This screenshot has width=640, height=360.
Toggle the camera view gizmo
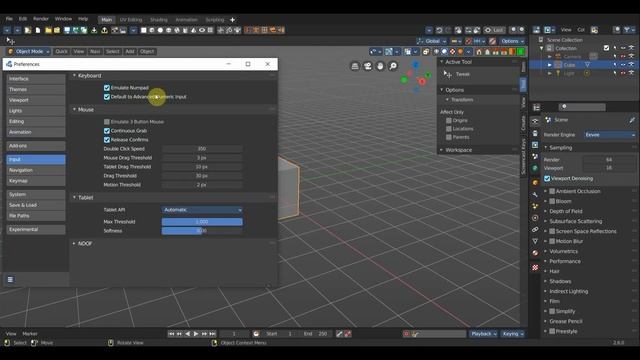click(x=368, y=66)
